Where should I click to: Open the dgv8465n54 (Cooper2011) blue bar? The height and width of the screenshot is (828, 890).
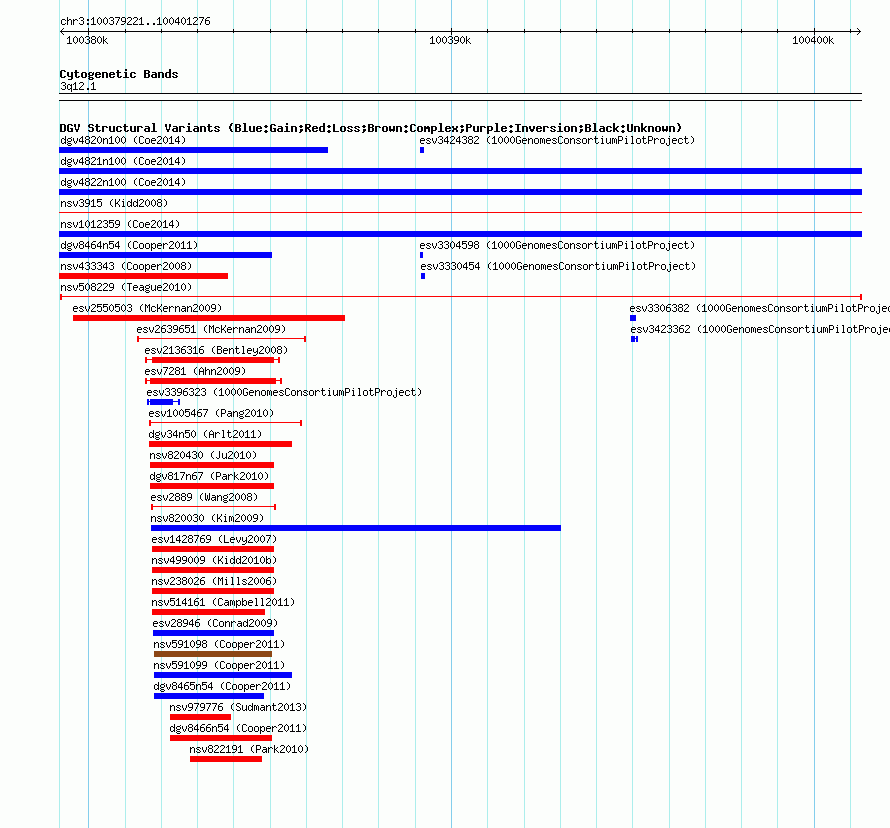coord(209,696)
